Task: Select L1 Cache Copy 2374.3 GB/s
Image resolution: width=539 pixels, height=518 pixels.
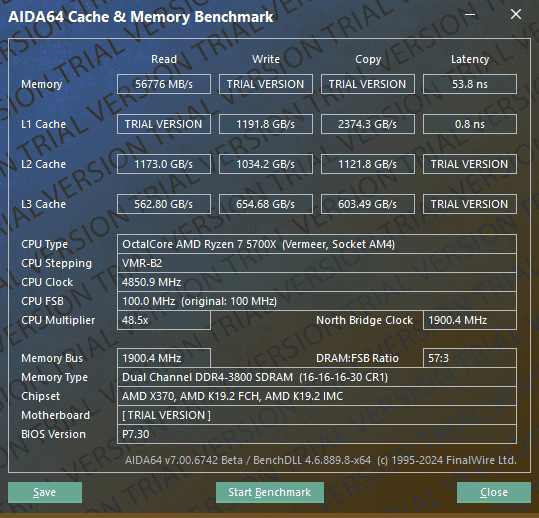Action: [x=368, y=124]
